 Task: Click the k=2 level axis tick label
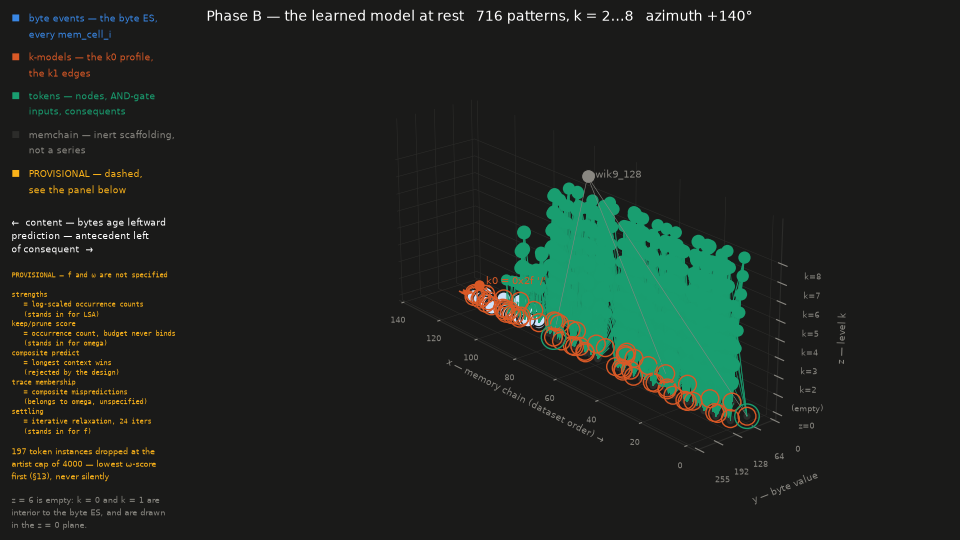pos(808,390)
